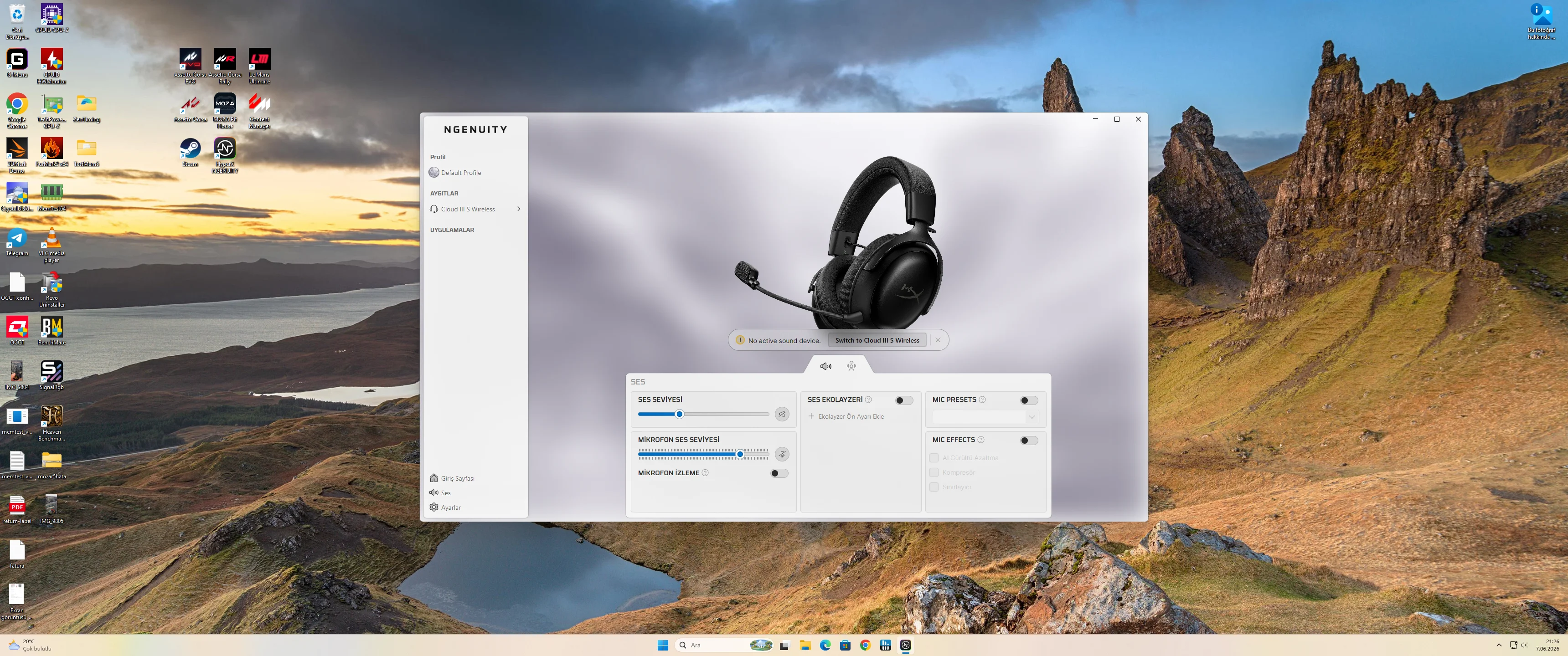Open CPUID HWMonitor desktop shortcut
The image size is (1568, 656).
point(52,67)
